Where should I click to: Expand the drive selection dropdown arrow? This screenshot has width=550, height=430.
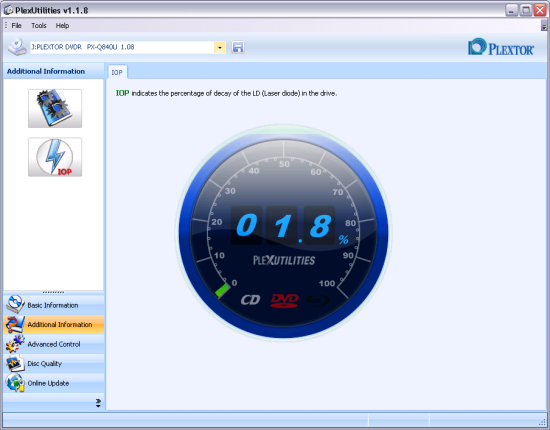click(220, 47)
